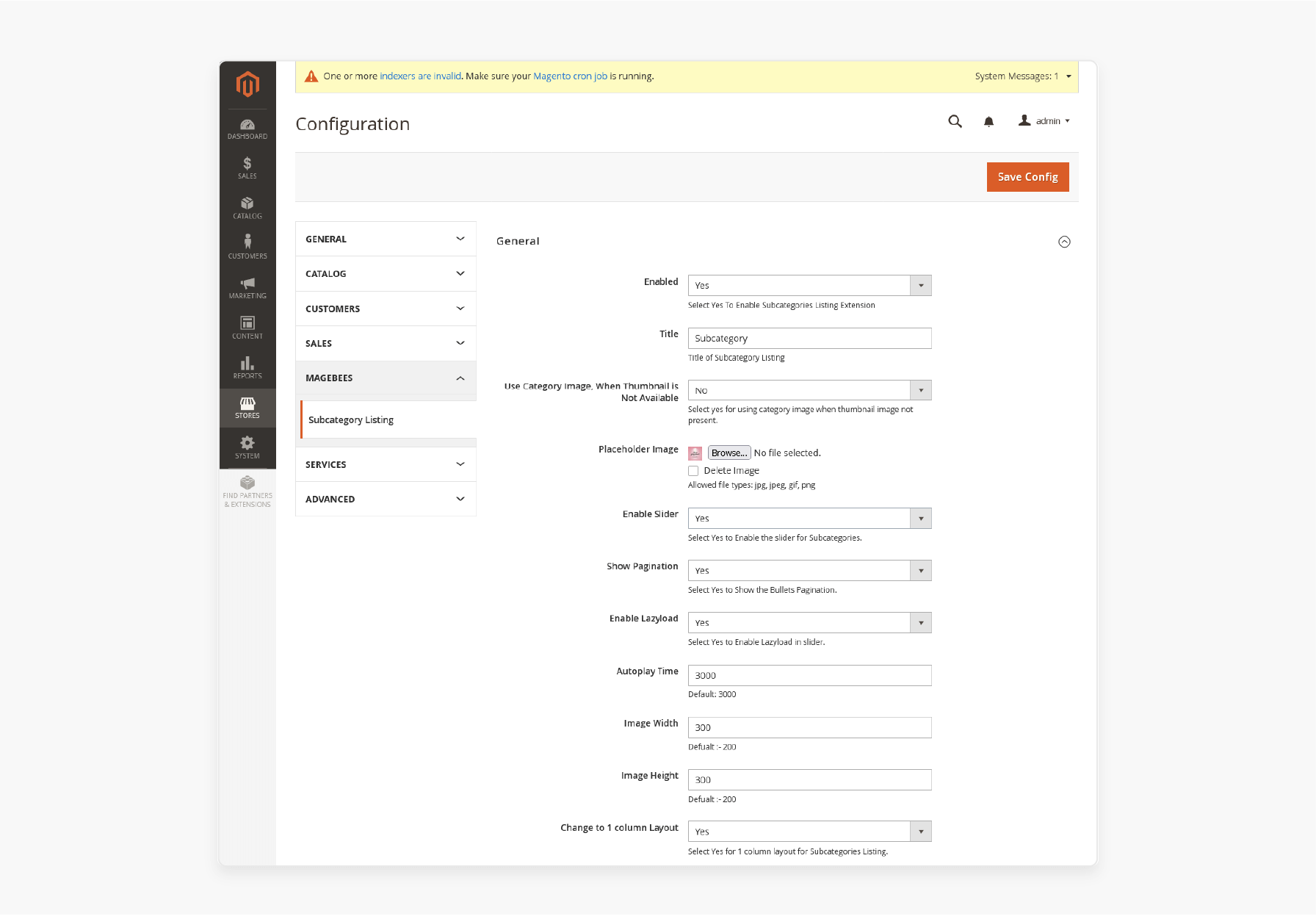Screen dimensions: 1316x919
Task: Click the 'Configuration' page heading
Action: point(352,124)
